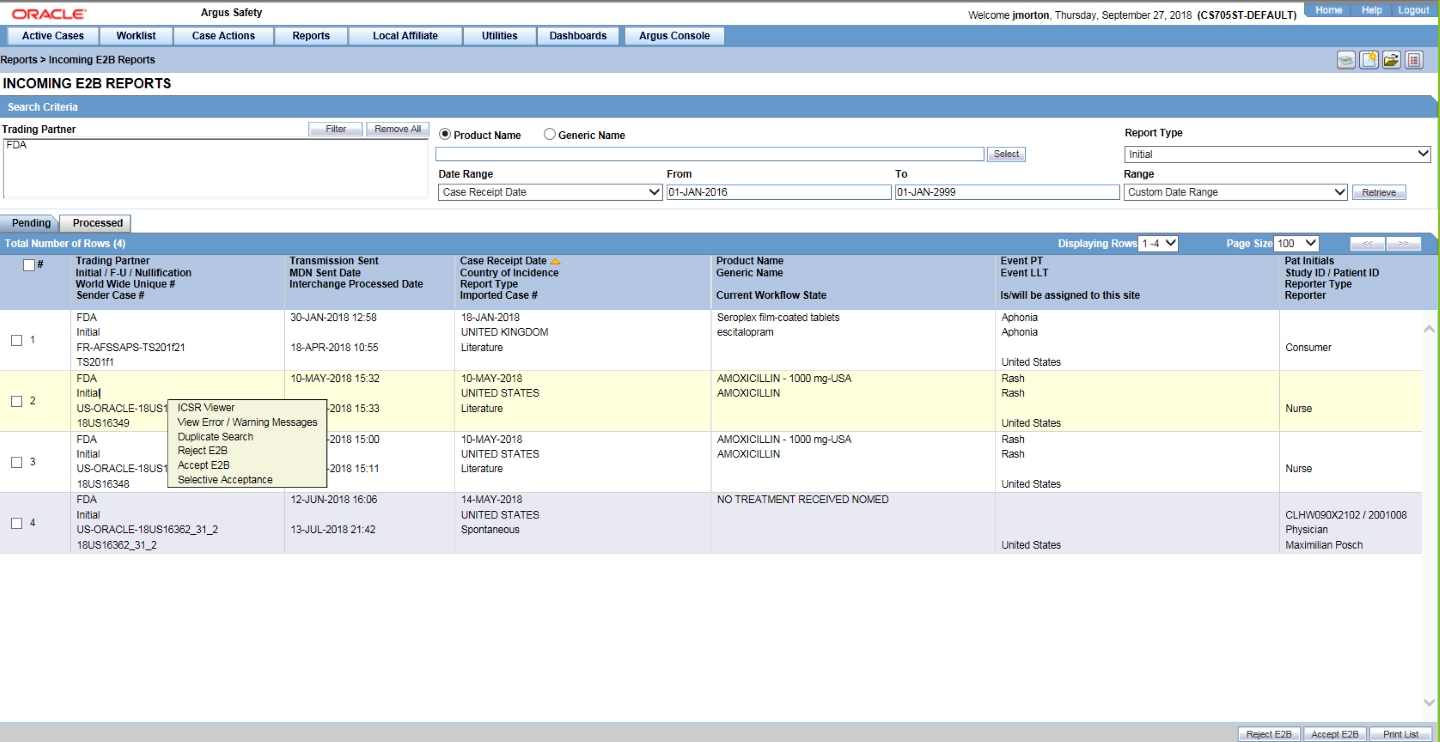The height and width of the screenshot is (742, 1440).
Task: Go to the previous page of results
Action: pos(1368,243)
